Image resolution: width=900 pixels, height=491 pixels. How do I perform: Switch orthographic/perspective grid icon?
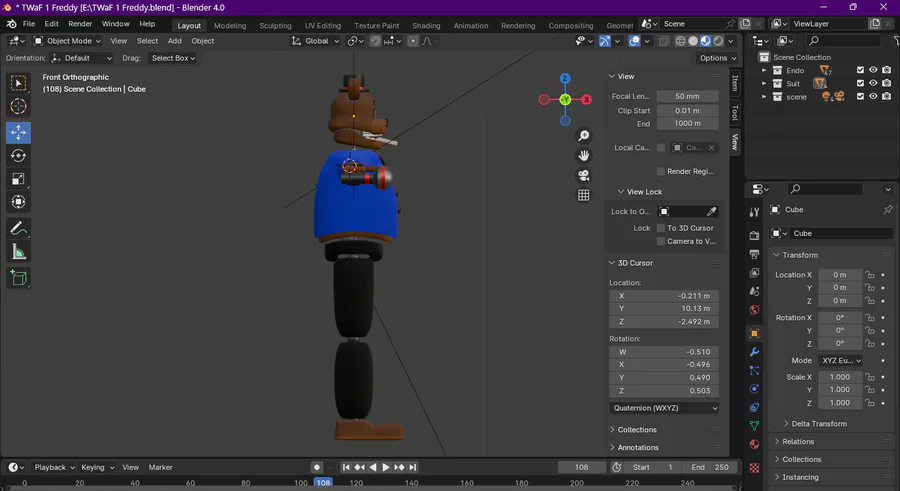pos(584,195)
